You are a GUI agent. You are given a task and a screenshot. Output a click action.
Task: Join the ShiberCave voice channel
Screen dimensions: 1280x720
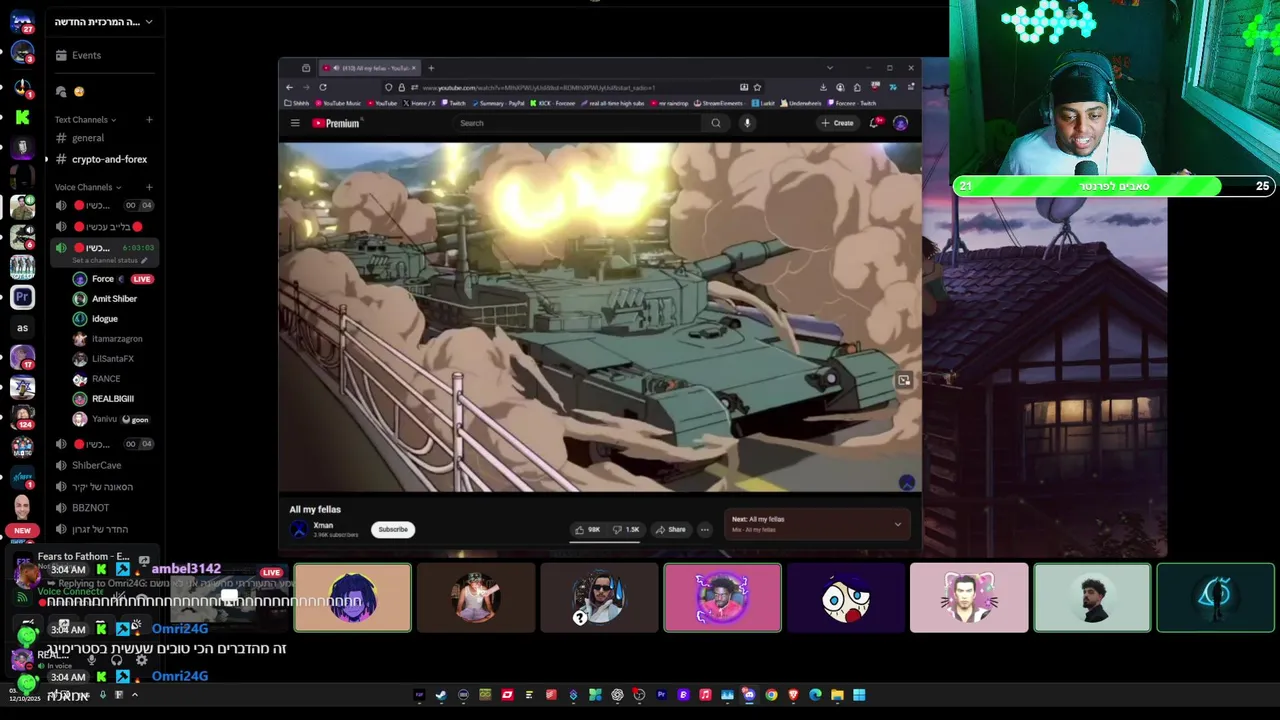96,465
